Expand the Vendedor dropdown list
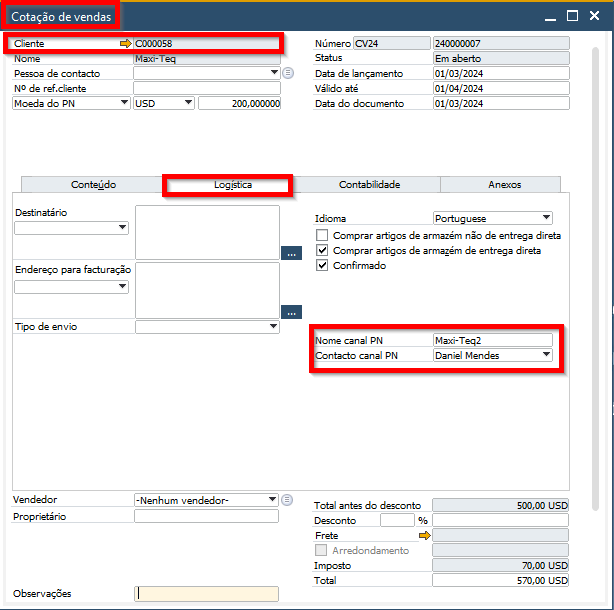614x610 pixels. pos(272,500)
